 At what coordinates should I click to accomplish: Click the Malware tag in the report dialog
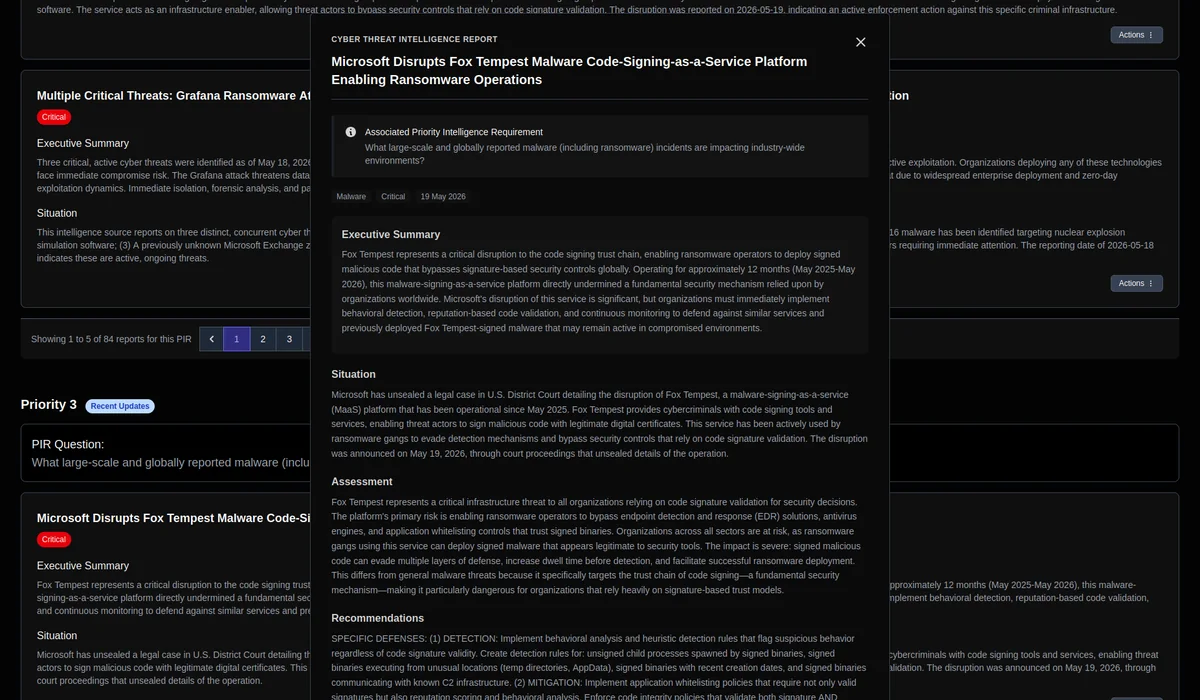pos(351,197)
